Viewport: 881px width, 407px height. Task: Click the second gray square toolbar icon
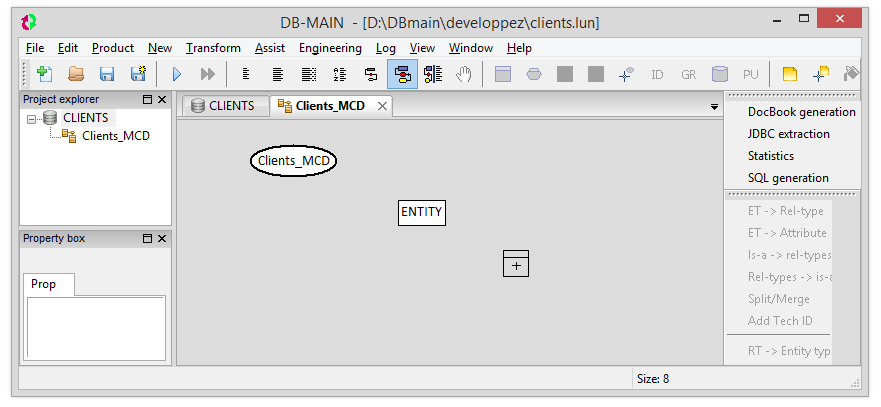tap(596, 74)
